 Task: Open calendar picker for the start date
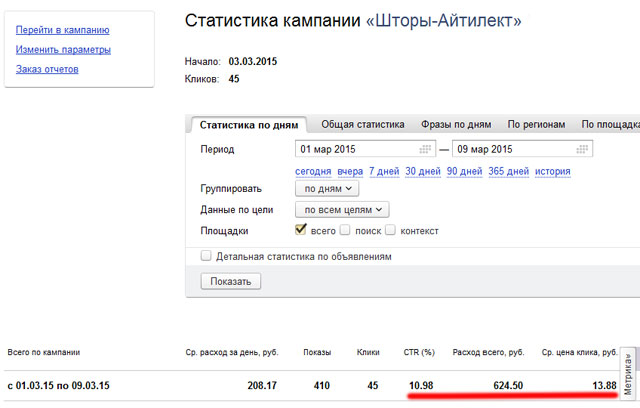coord(427,149)
